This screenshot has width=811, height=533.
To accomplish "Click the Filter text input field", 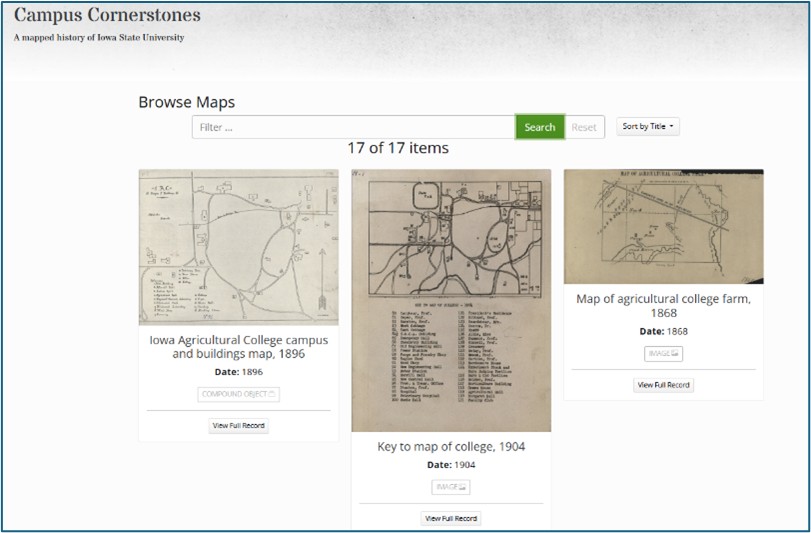I will point(354,127).
